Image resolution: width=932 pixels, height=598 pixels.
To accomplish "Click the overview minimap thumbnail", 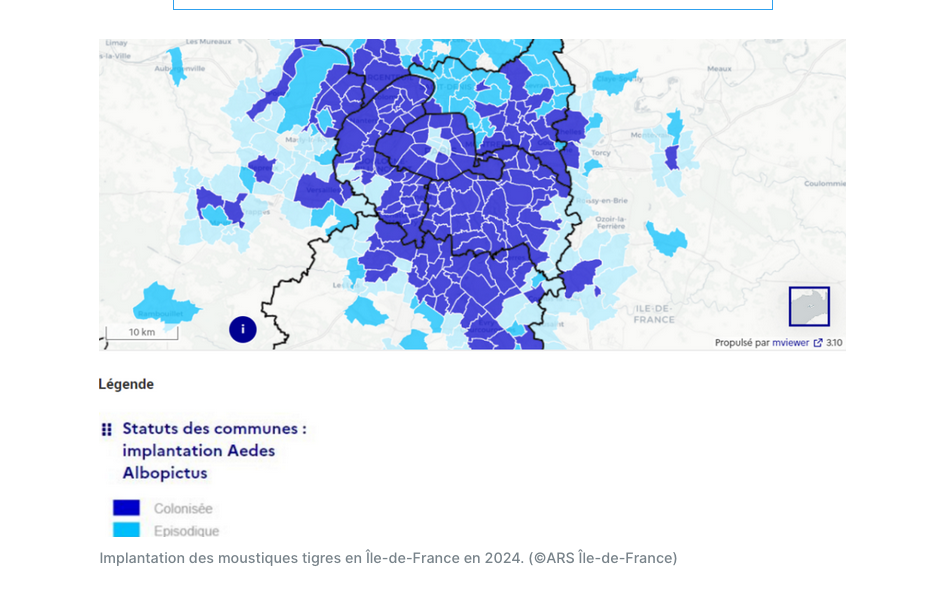I will point(809,306).
